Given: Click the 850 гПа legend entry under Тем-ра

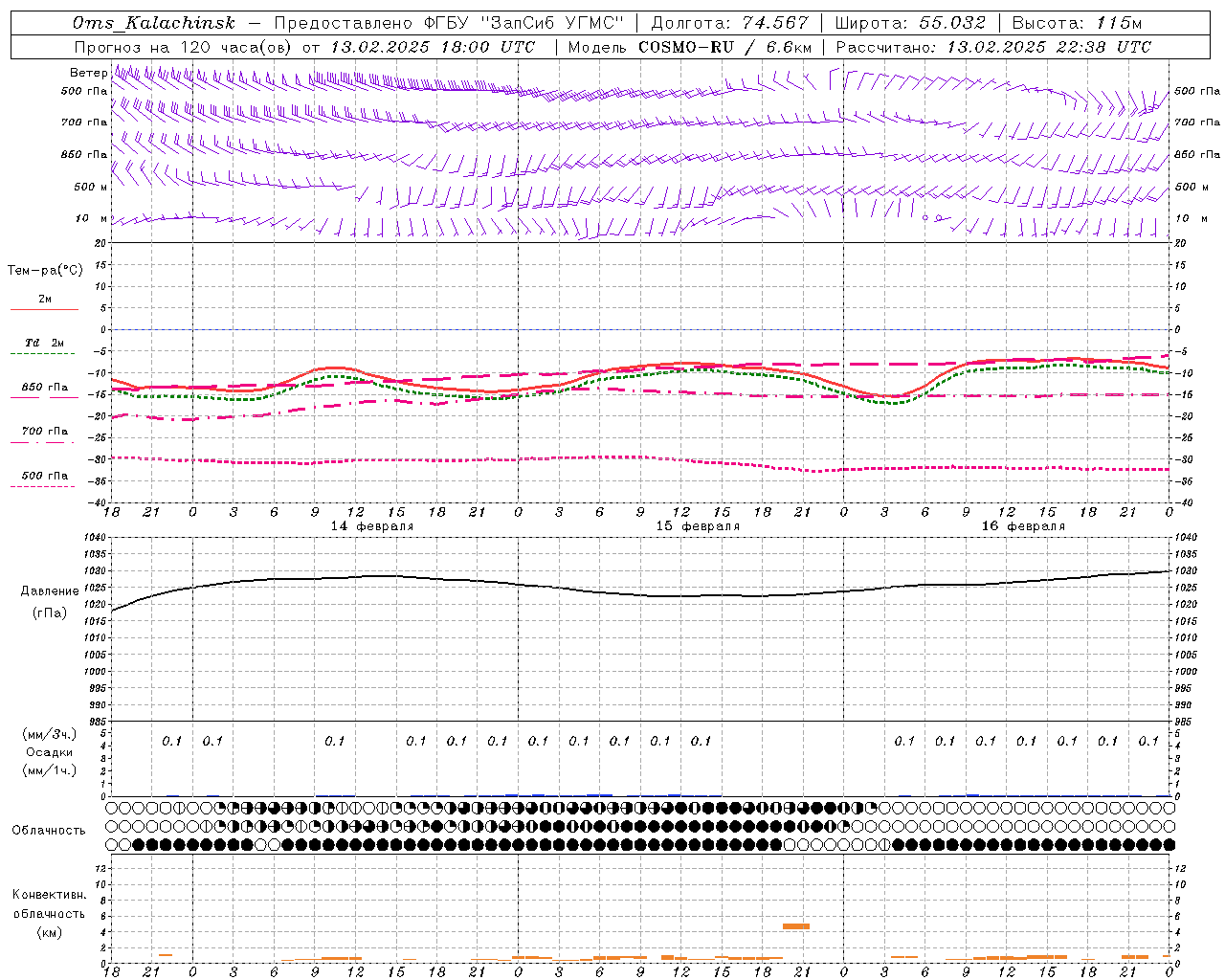Looking at the screenshot, I should 45,388.
